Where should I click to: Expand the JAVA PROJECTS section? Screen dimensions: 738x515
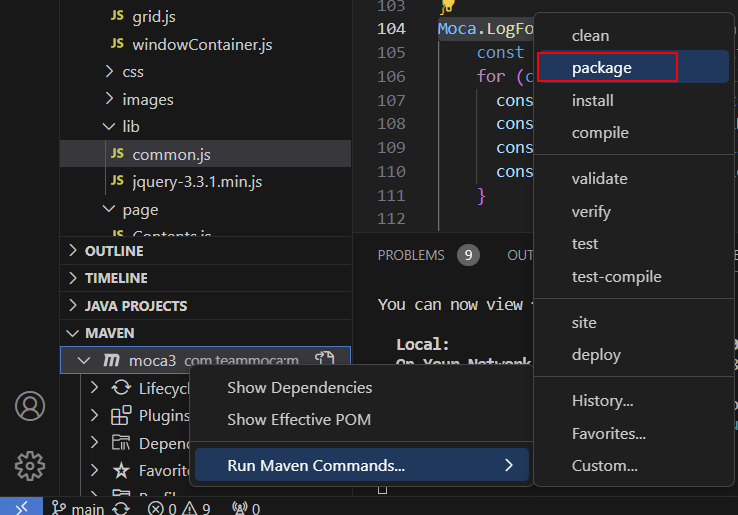click(72, 306)
